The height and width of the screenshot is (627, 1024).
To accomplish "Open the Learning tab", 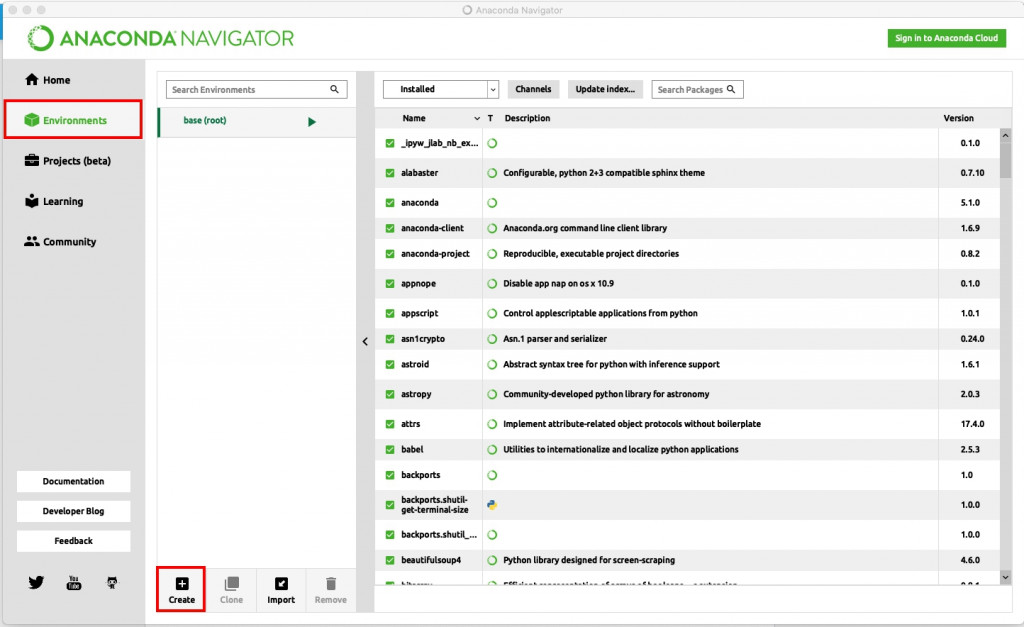I will click(54, 201).
